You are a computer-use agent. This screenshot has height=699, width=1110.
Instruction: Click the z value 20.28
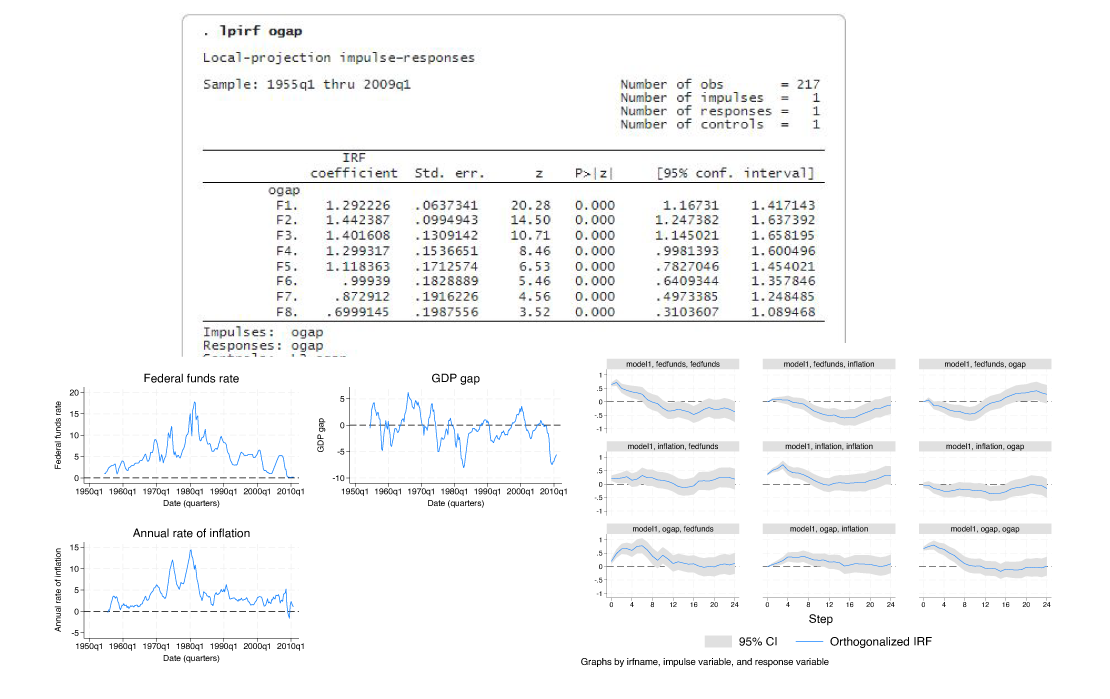tap(530, 205)
